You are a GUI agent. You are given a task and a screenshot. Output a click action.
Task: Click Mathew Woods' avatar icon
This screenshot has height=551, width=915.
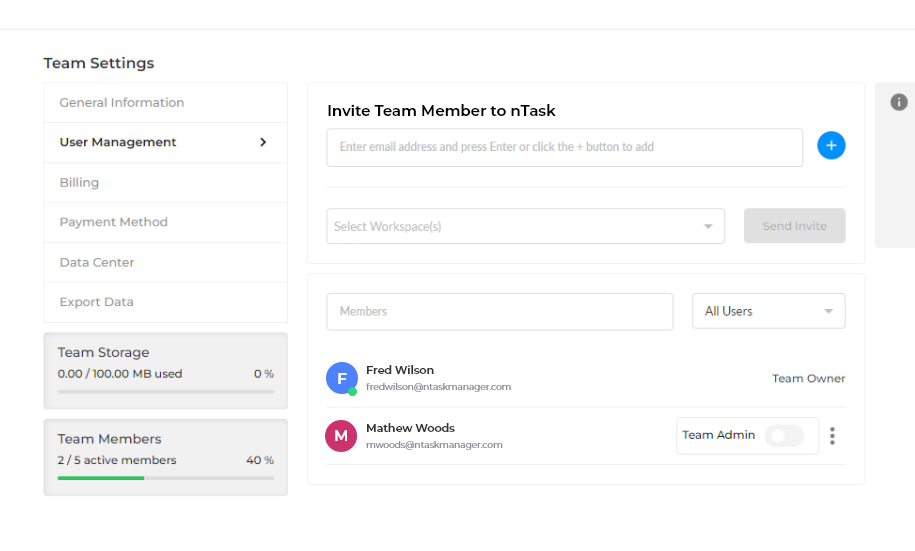341,436
